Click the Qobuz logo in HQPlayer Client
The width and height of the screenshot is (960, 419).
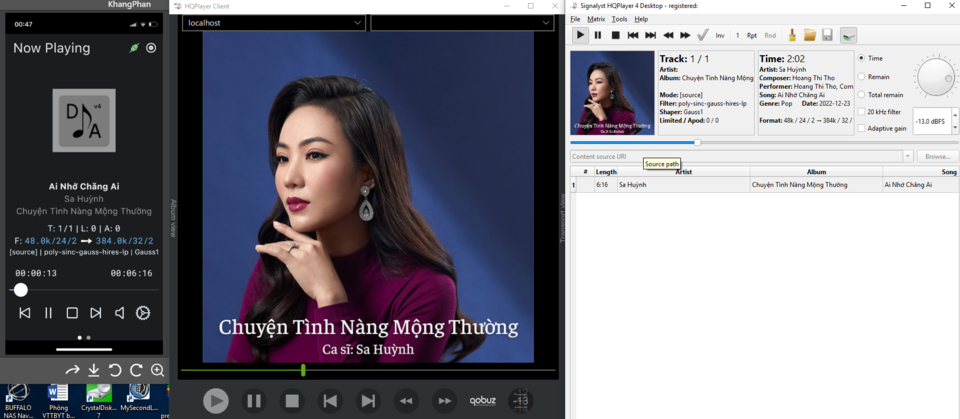(482, 401)
